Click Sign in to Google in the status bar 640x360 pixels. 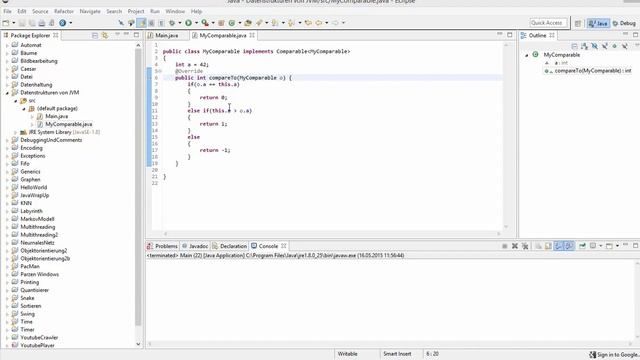pyautogui.click(x=613, y=355)
